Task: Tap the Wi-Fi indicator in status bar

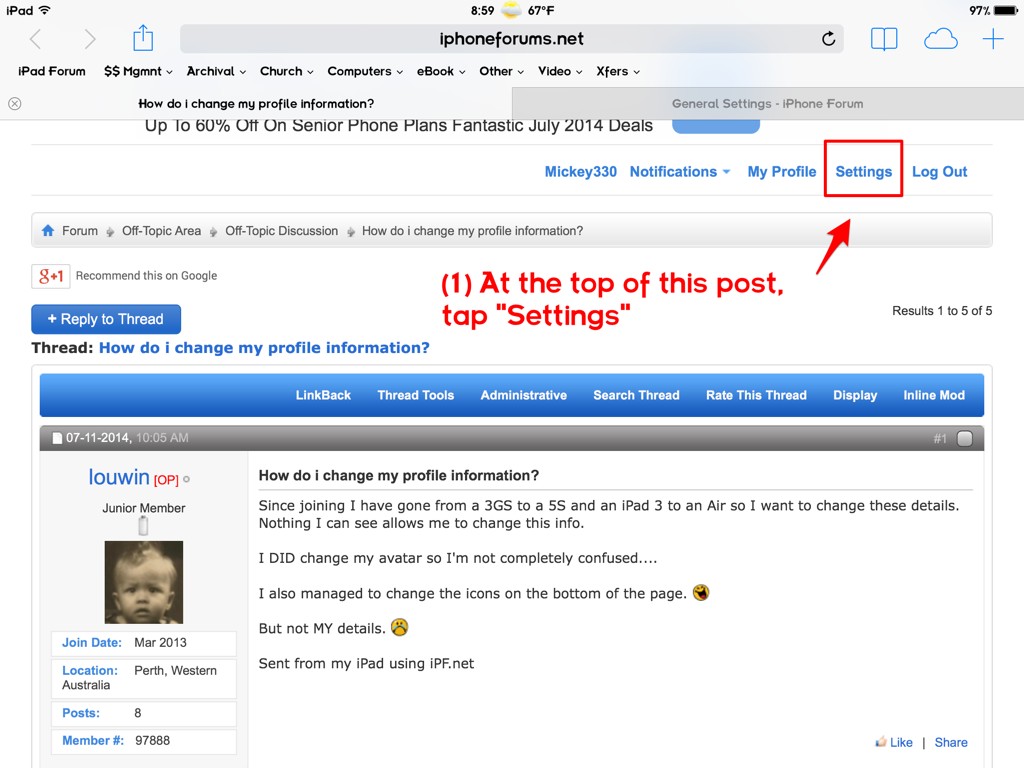Action: (44, 10)
